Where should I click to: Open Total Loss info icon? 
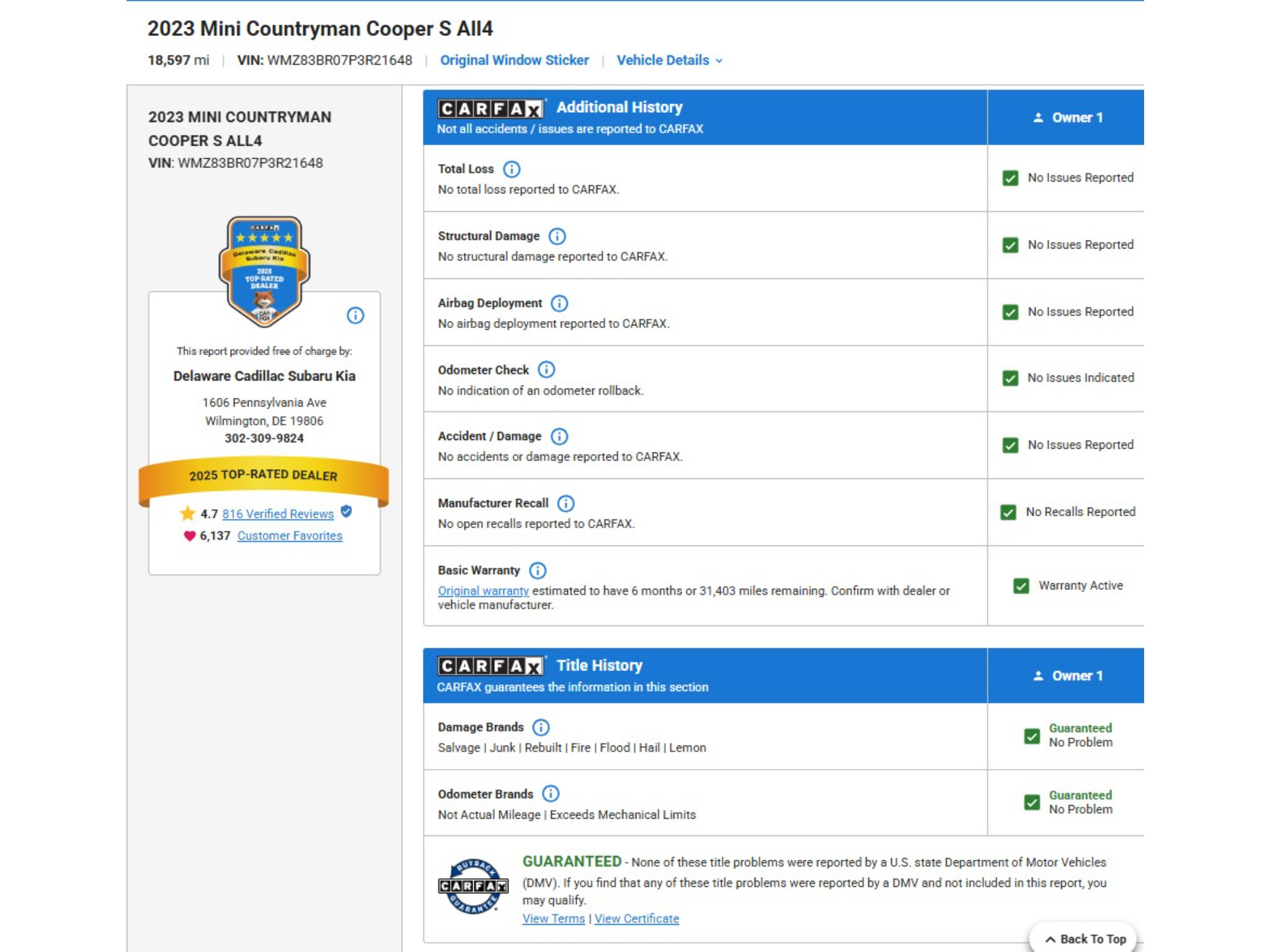pyautogui.click(x=512, y=169)
